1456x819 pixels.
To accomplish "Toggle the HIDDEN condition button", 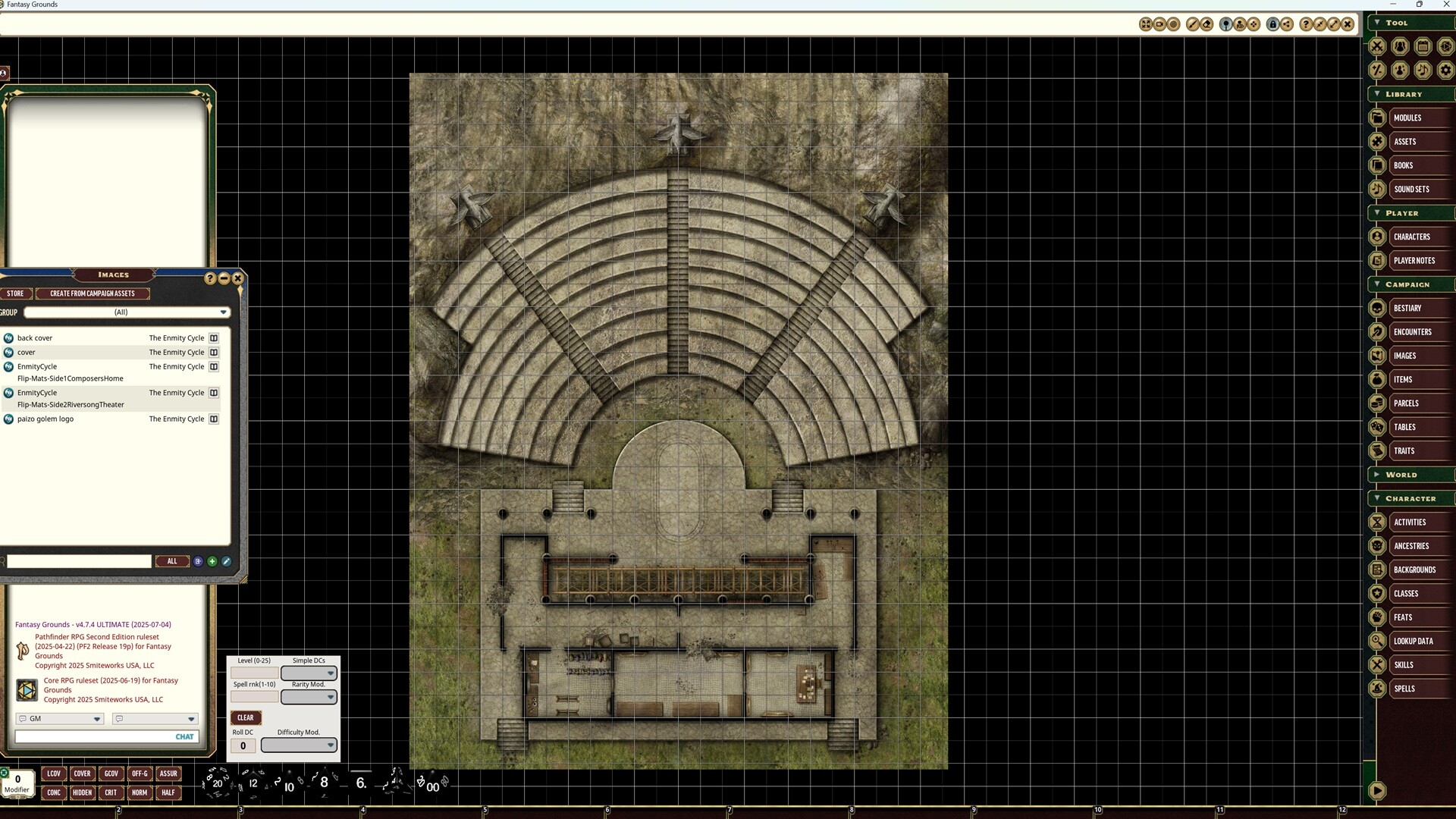I will coord(83,792).
